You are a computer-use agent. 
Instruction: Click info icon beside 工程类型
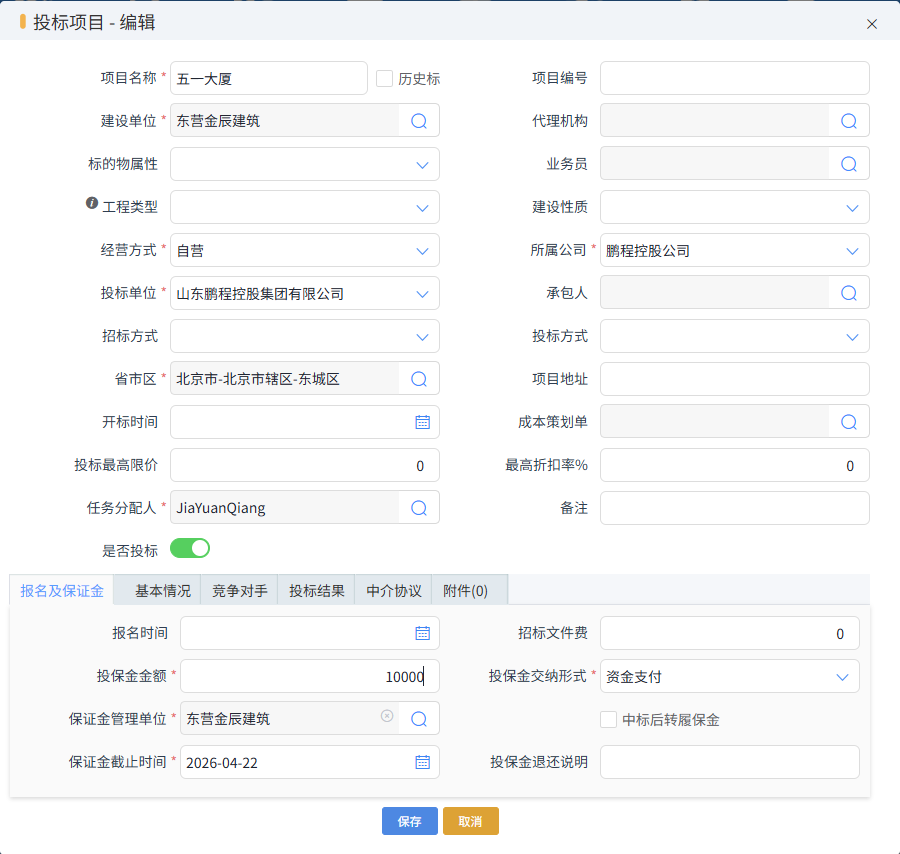[92, 203]
